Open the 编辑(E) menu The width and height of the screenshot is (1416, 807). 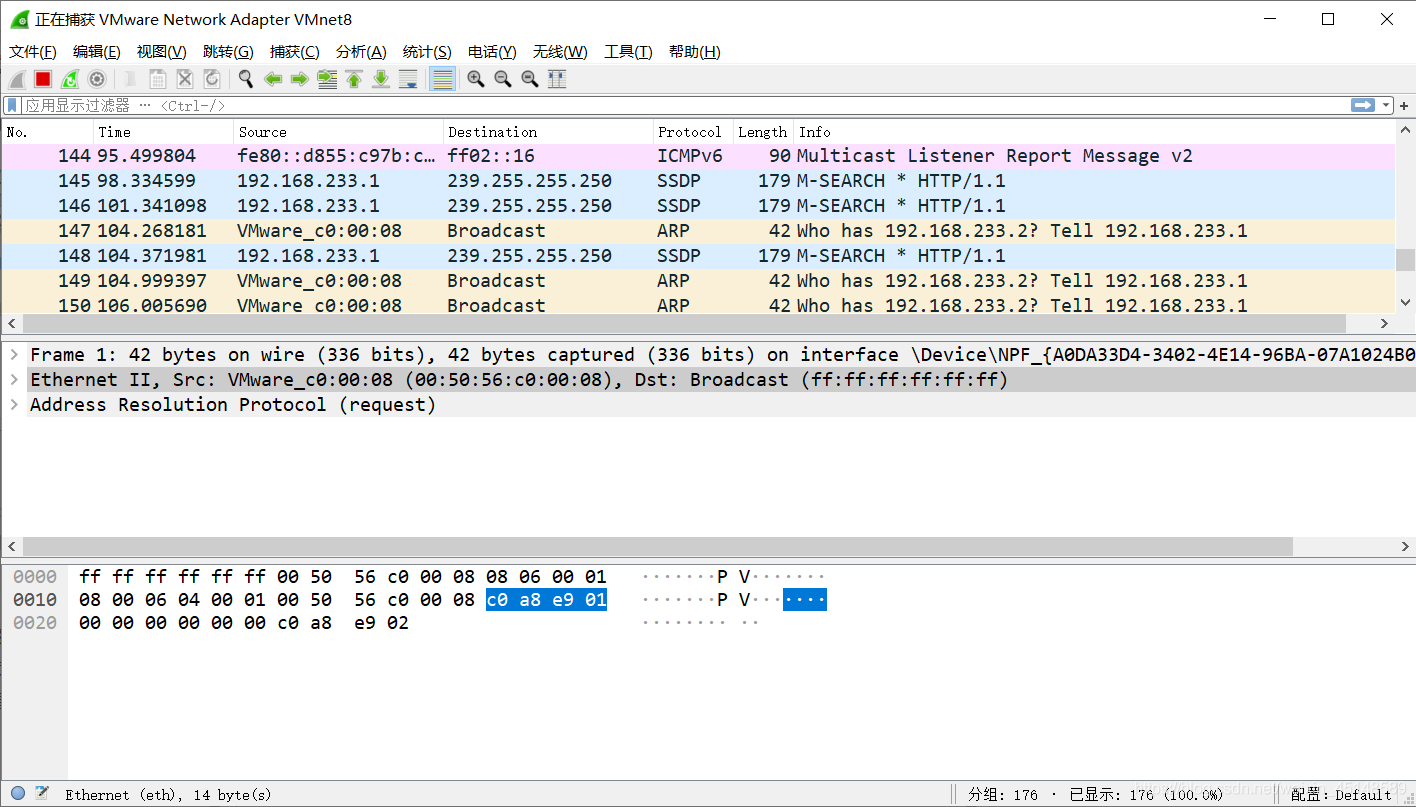pos(97,52)
